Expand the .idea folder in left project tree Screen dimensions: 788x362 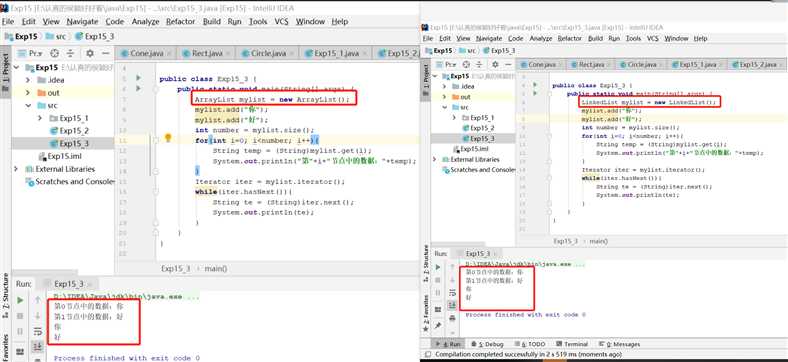pos(28,80)
